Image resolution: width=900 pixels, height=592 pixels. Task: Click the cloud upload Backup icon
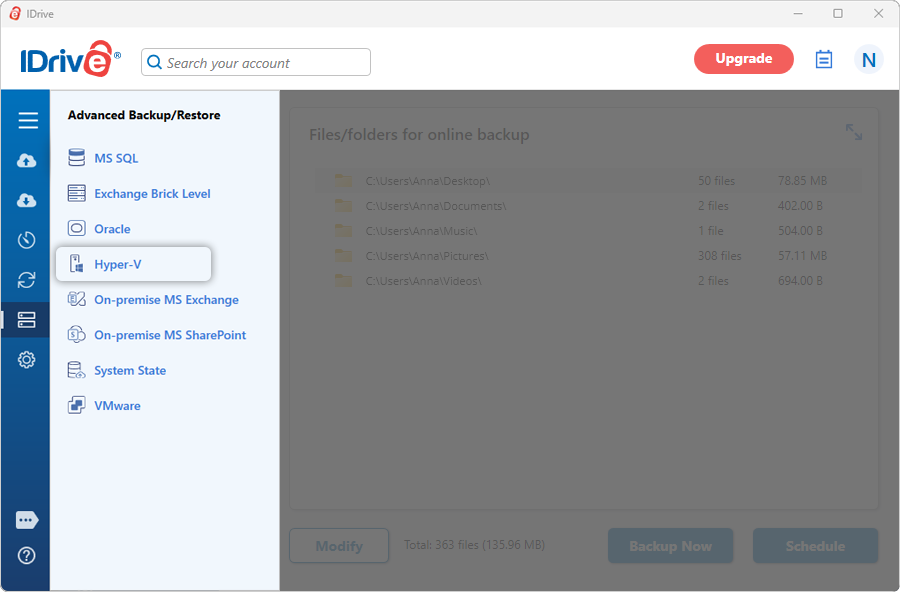(x=27, y=161)
